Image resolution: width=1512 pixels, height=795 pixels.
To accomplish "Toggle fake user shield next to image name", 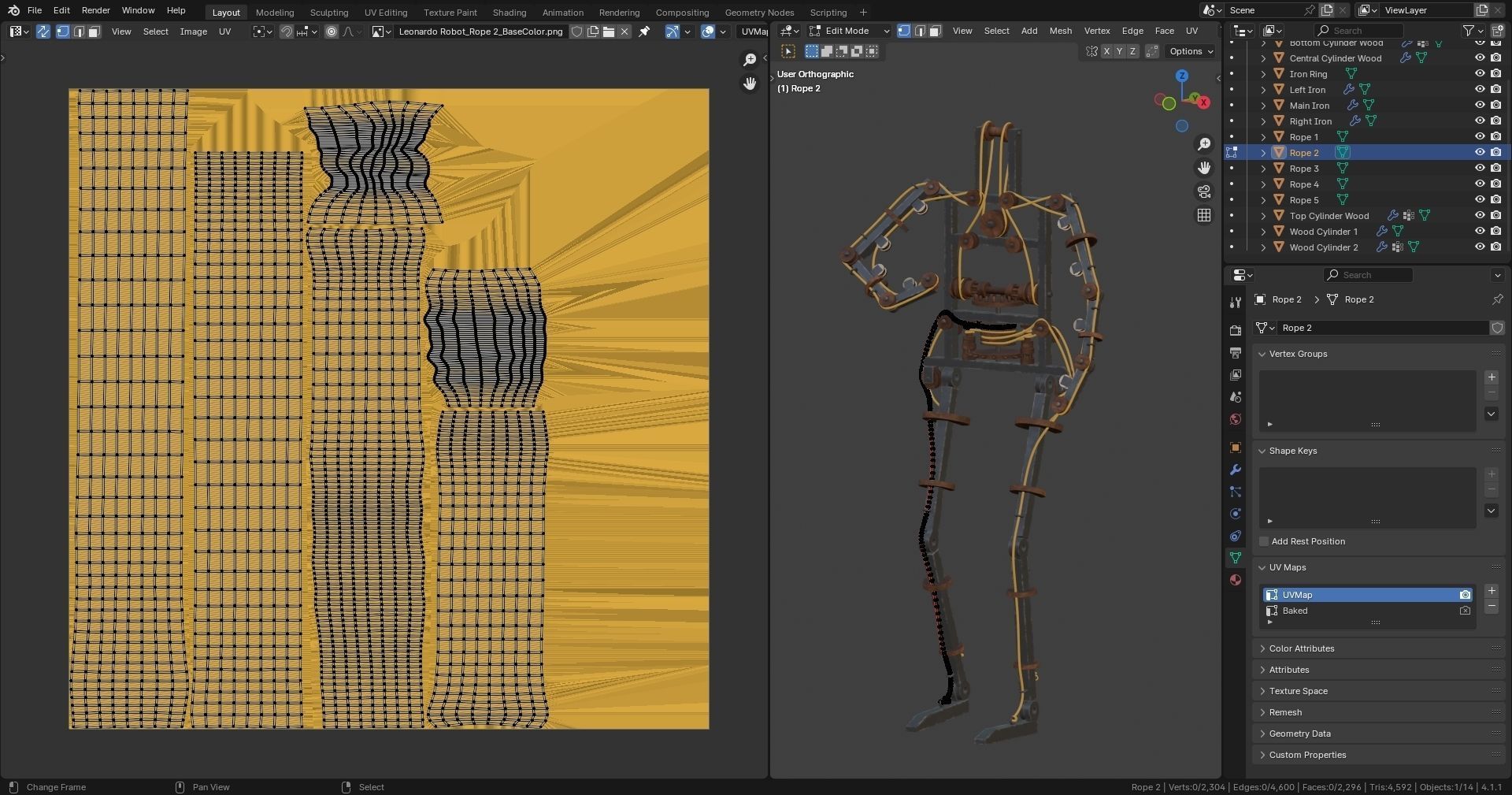I will 577,32.
